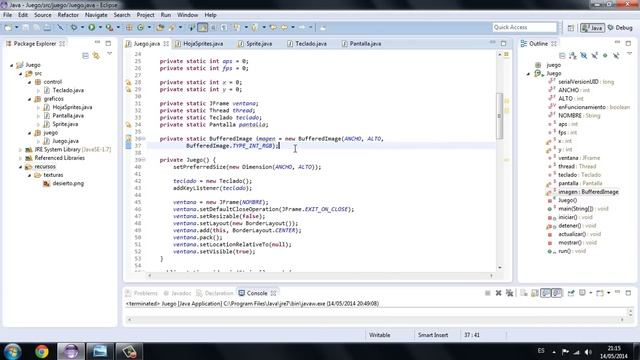Click the editor vertical scrollbar thumb
This screenshot has height=360, width=640.
[500, 116]
